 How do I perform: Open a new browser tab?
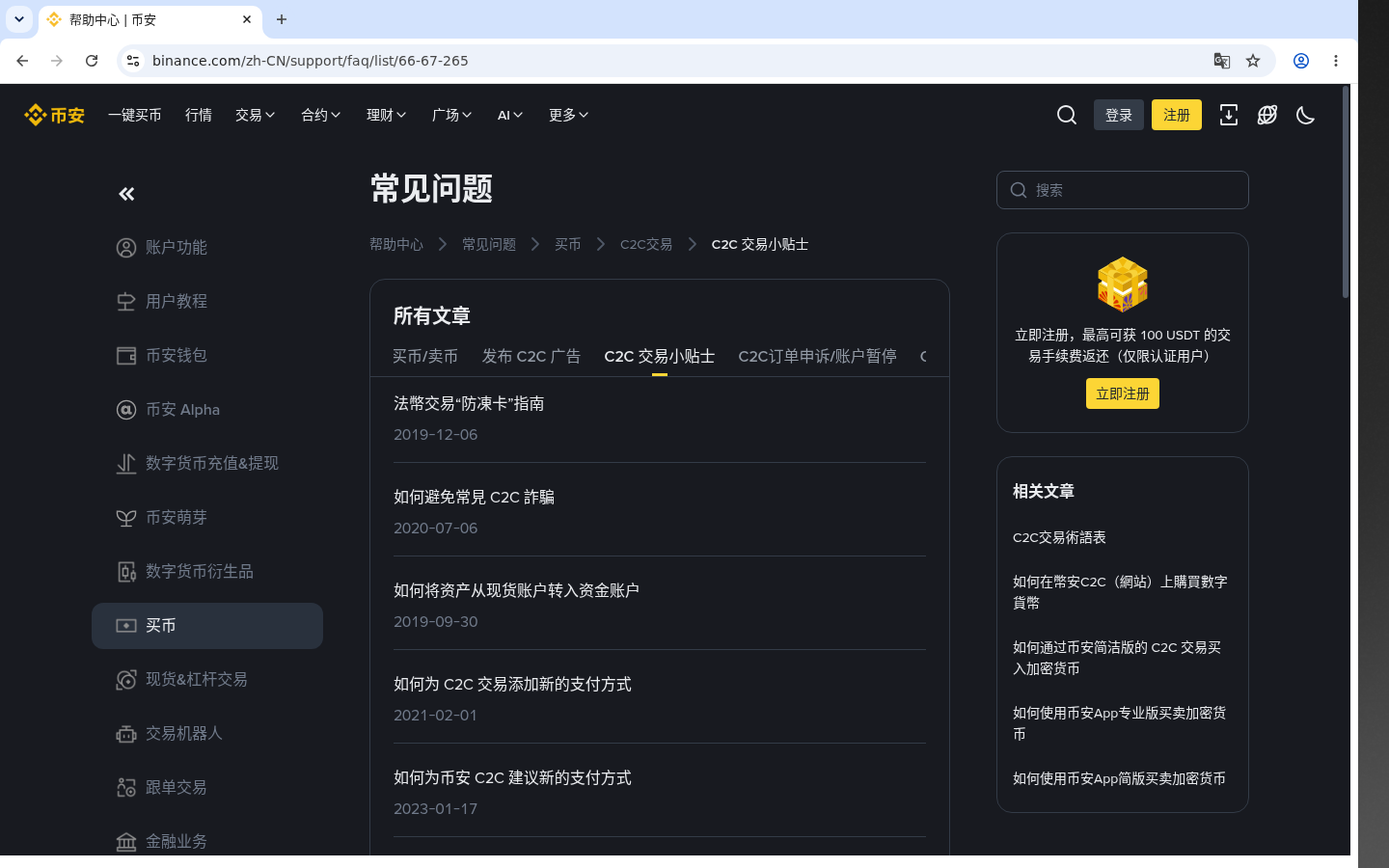[x=282, y=19]
